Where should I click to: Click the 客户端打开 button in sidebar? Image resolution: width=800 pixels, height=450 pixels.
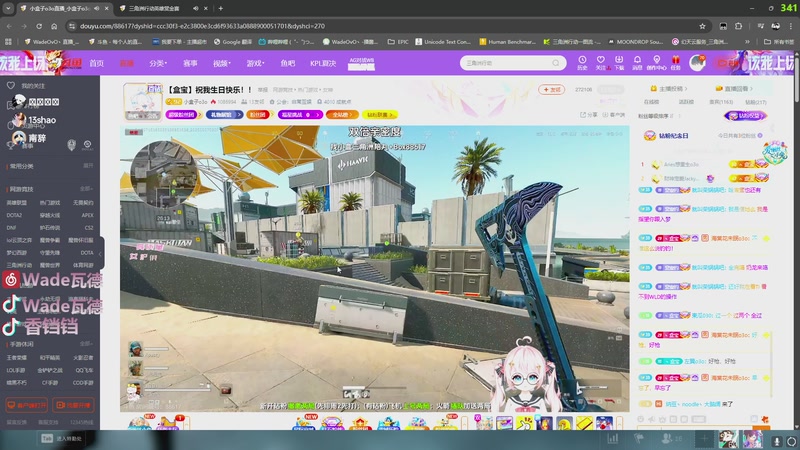click(27, 405)
